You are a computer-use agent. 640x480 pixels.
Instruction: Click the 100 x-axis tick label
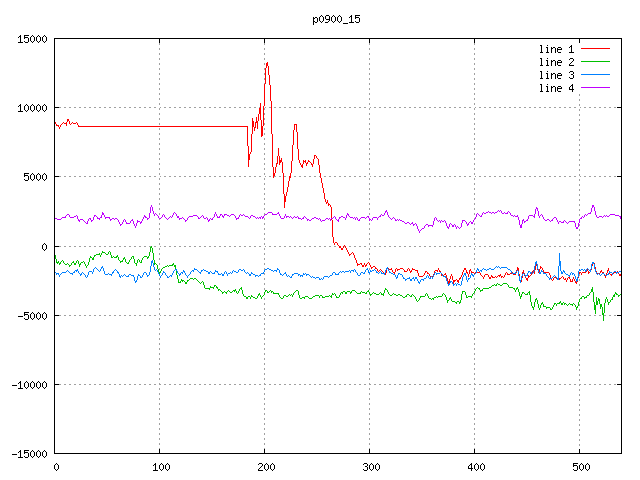click(x=160, y=467)
